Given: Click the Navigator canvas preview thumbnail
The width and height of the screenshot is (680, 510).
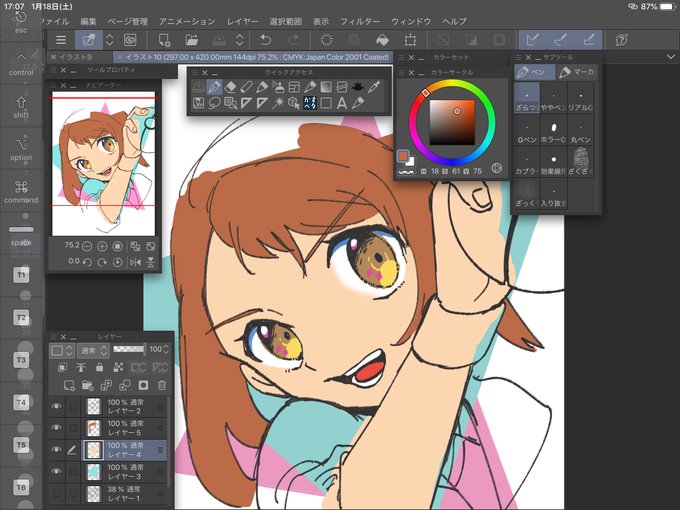Looking at the screenshot, I should click(103, 163).
